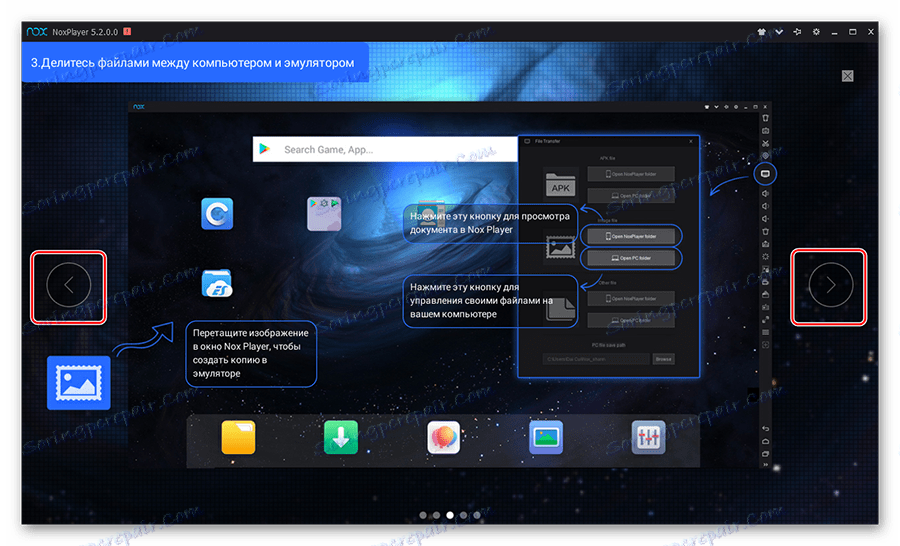Expand the title bar dropdown arrow menu
This screenshot has width=900, height=546.
pos(779,32)
